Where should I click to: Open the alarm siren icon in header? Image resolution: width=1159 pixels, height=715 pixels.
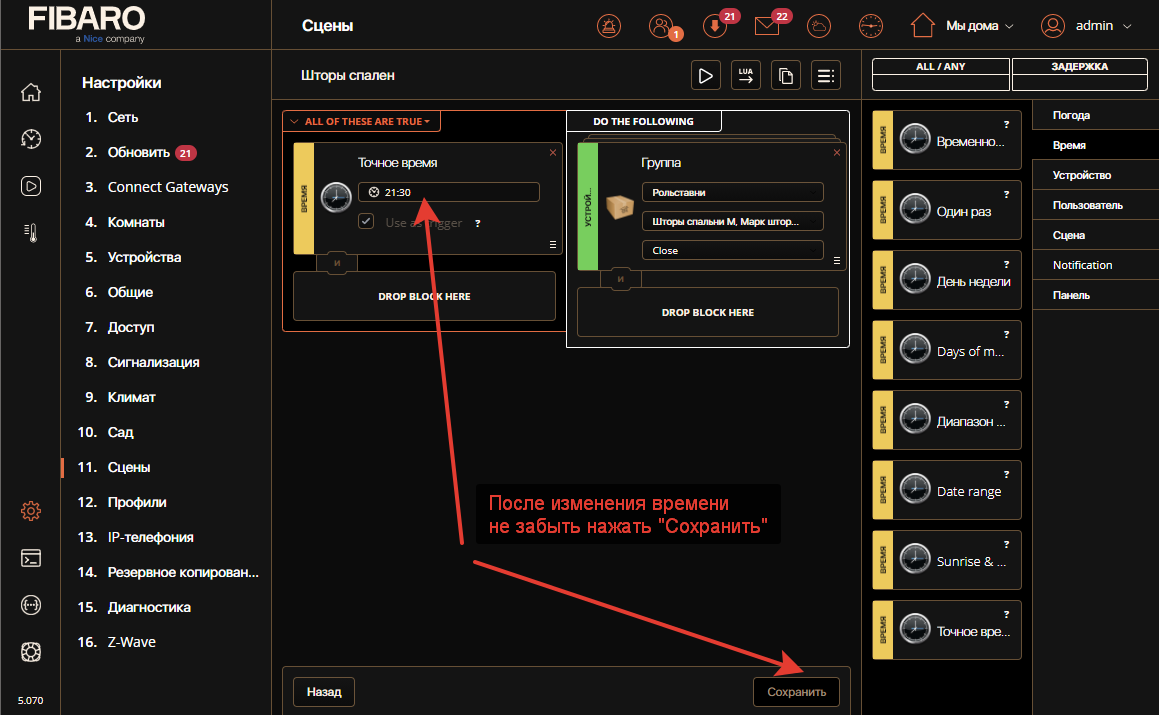(x=609, y=26)
